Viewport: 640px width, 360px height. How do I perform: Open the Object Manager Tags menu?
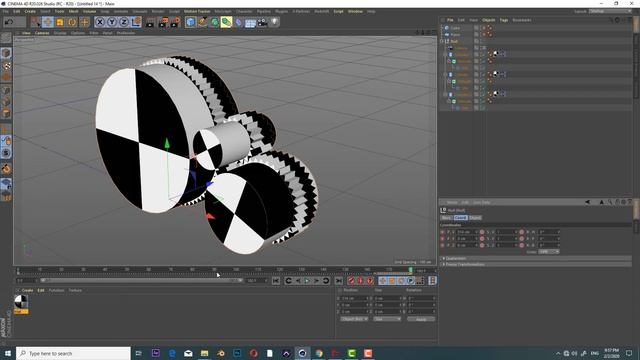click(x=504, y=20)
